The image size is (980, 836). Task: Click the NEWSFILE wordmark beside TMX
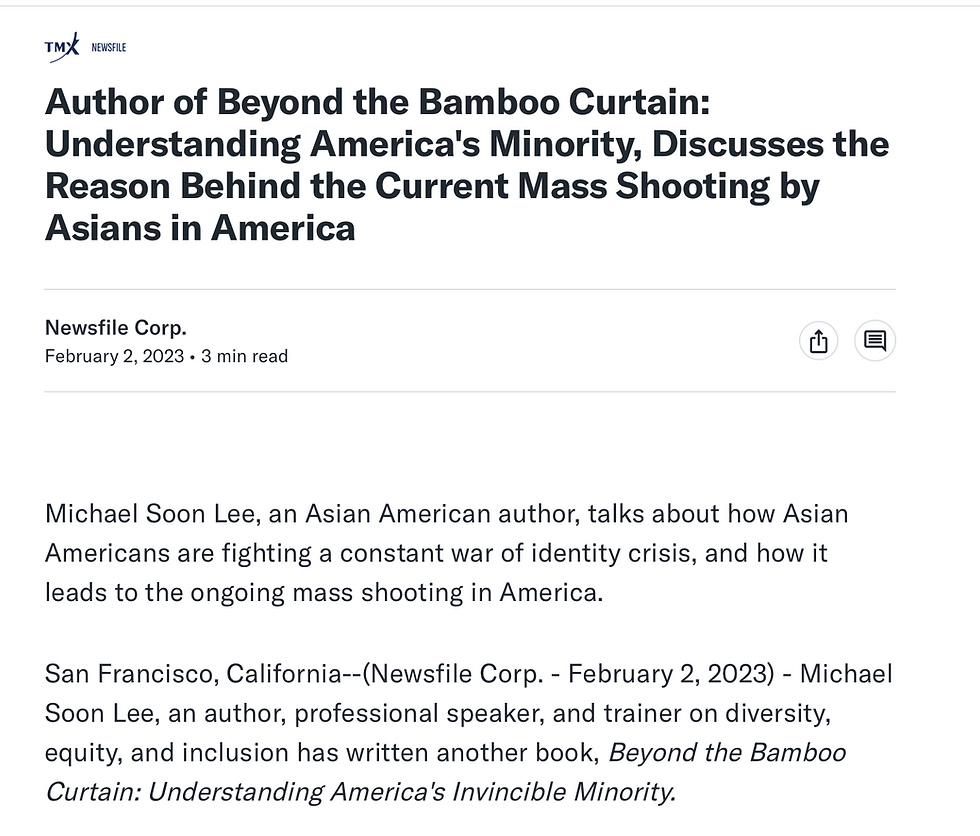[109, 47]
